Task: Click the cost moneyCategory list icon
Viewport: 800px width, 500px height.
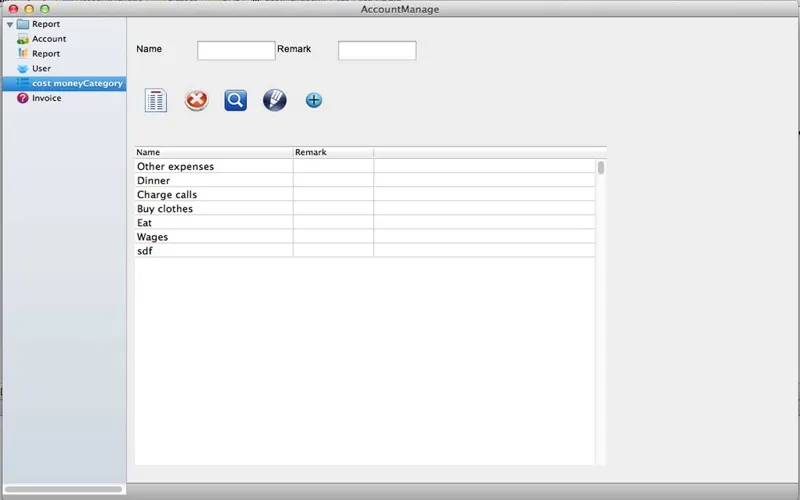Action: [x=22, y=83]
